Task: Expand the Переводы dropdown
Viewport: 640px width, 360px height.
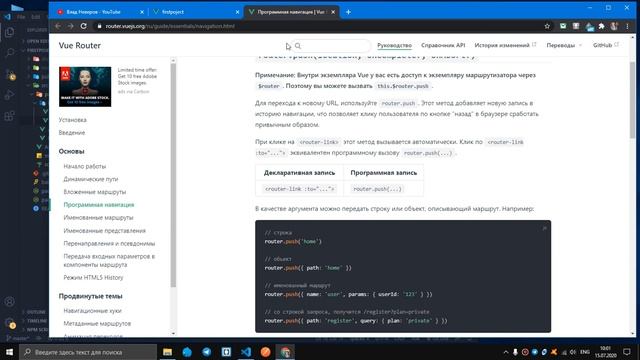Action: coord(564,45)
